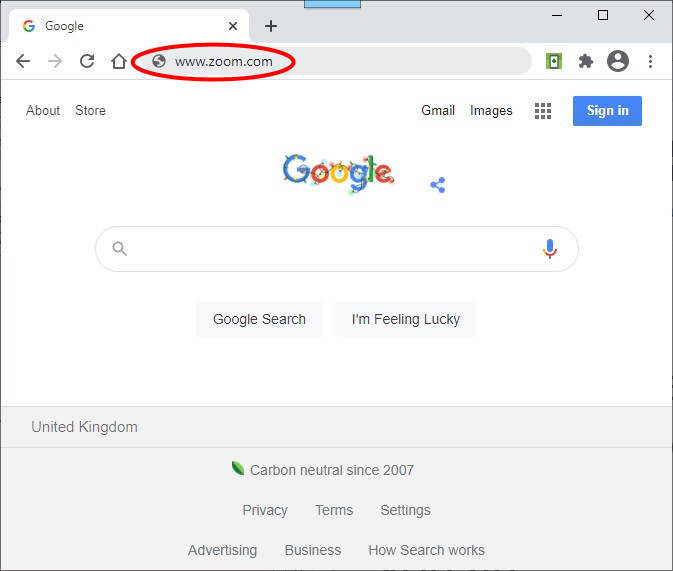Share the Google doodle
This screenshot has height=571, width=673.
[x=437, y=185]
